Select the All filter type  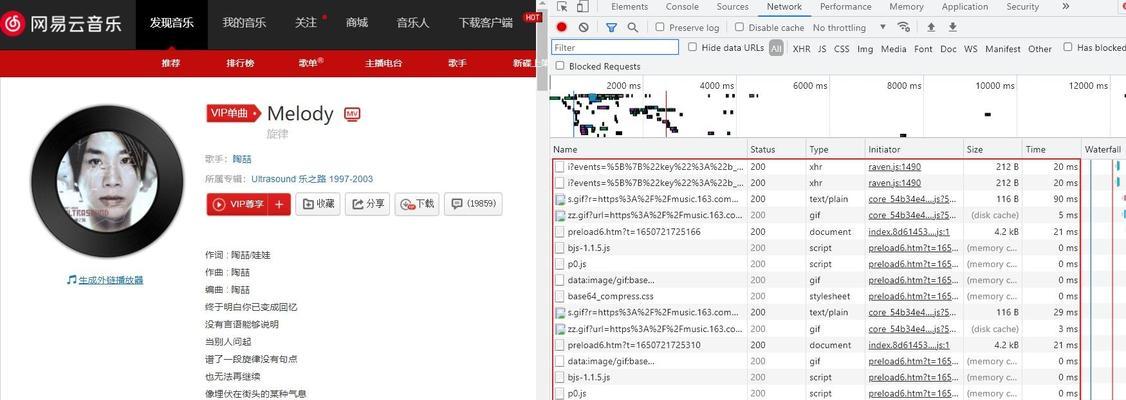click(776, 48)
